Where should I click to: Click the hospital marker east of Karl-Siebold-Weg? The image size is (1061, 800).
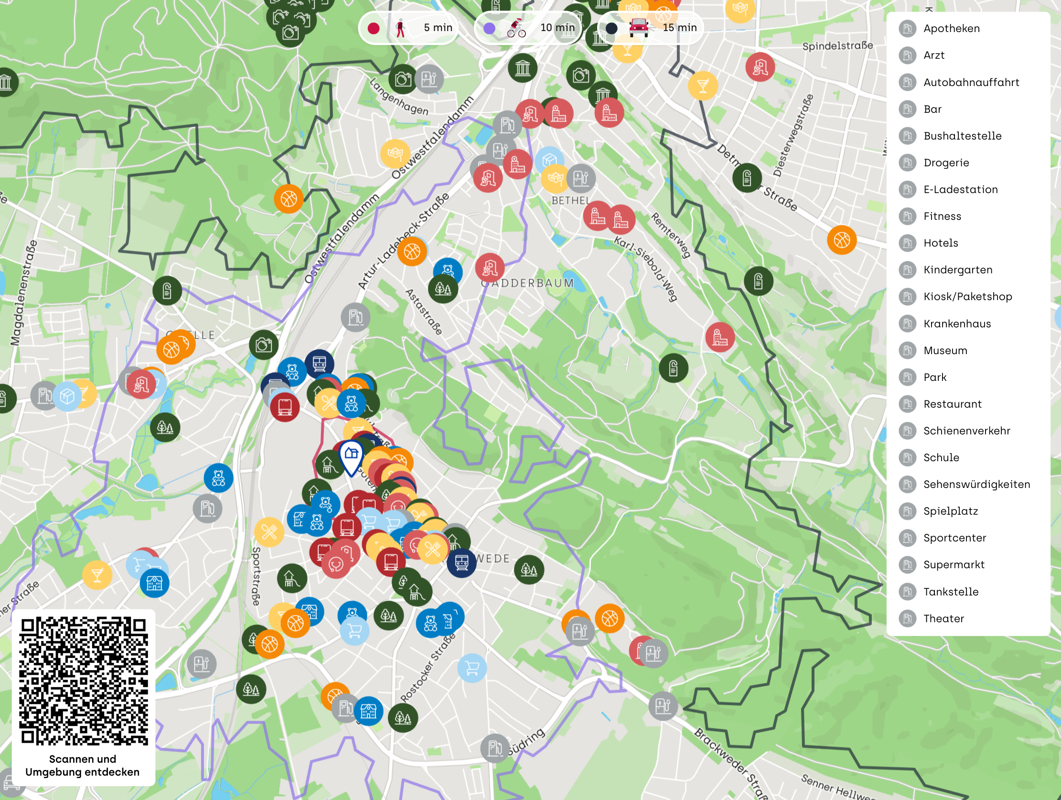tap(719, 337)
